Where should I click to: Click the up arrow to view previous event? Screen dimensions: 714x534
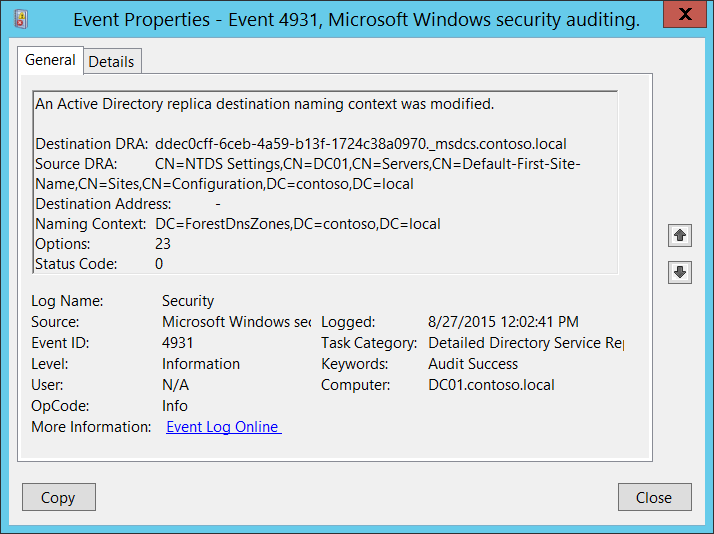(680, 235)
